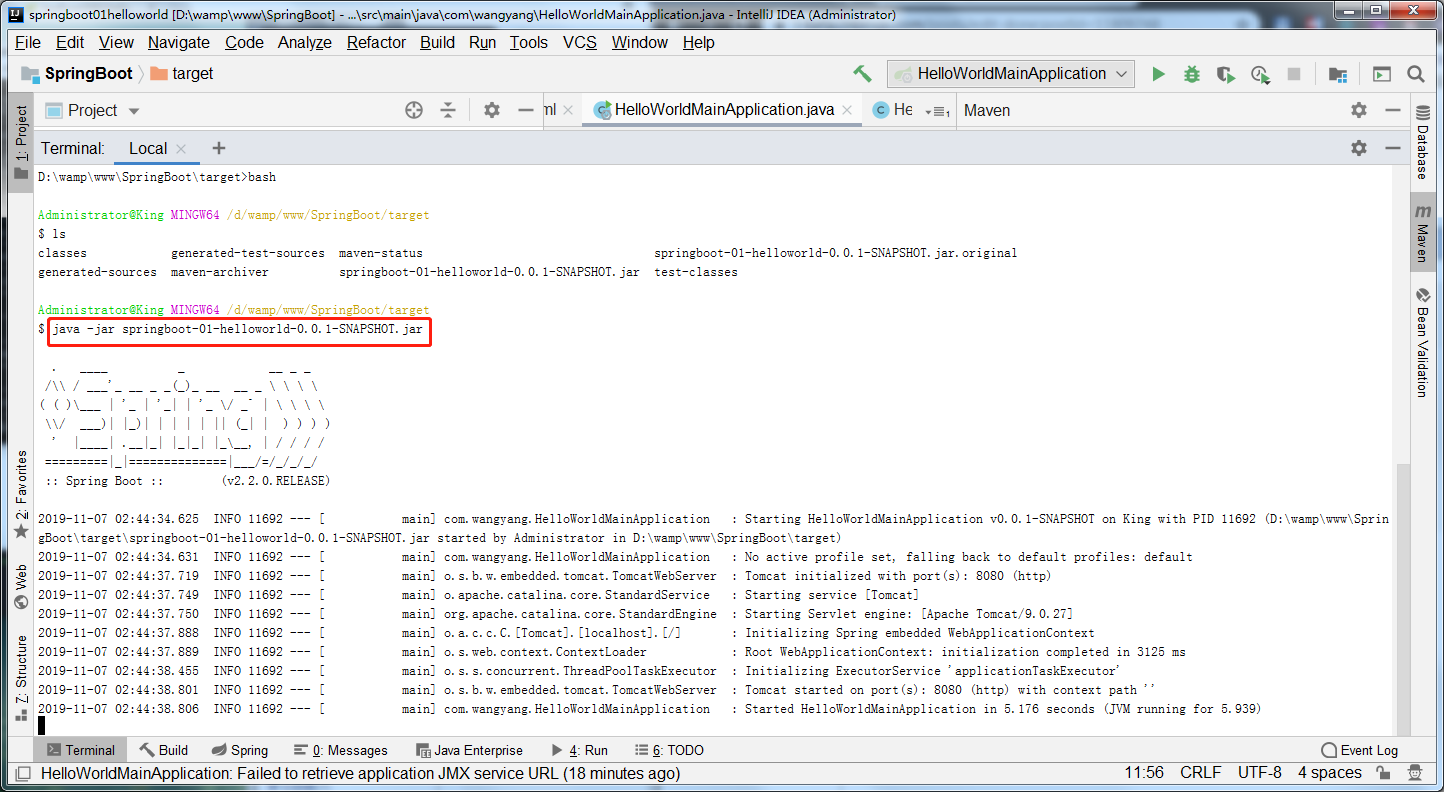Open the Spring tool window tab
Viewport: 1444px width, 792px height.
(x=240, y=750)
